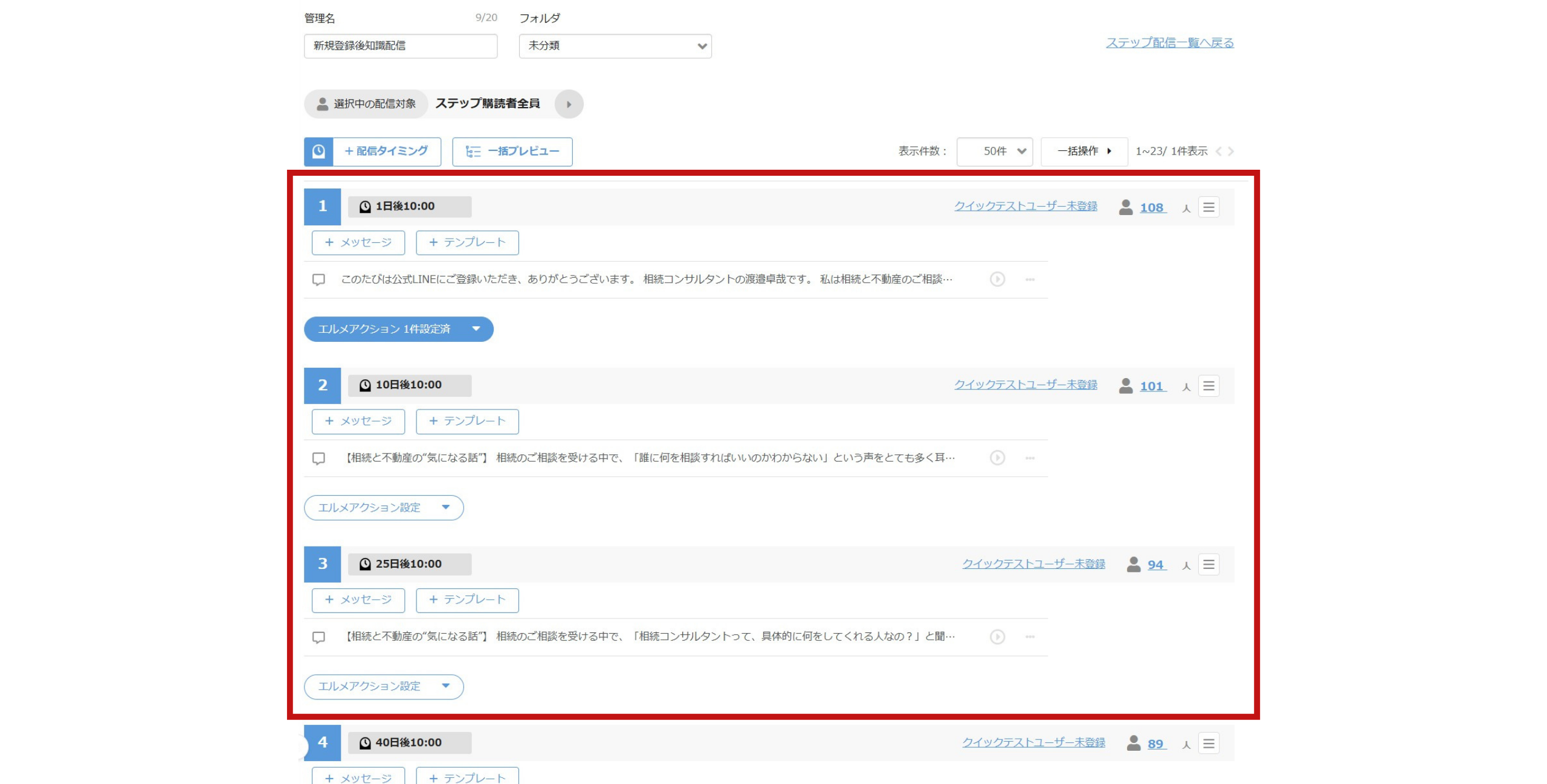Open the step 1 timing 1日後10:00

coord(410,207)
